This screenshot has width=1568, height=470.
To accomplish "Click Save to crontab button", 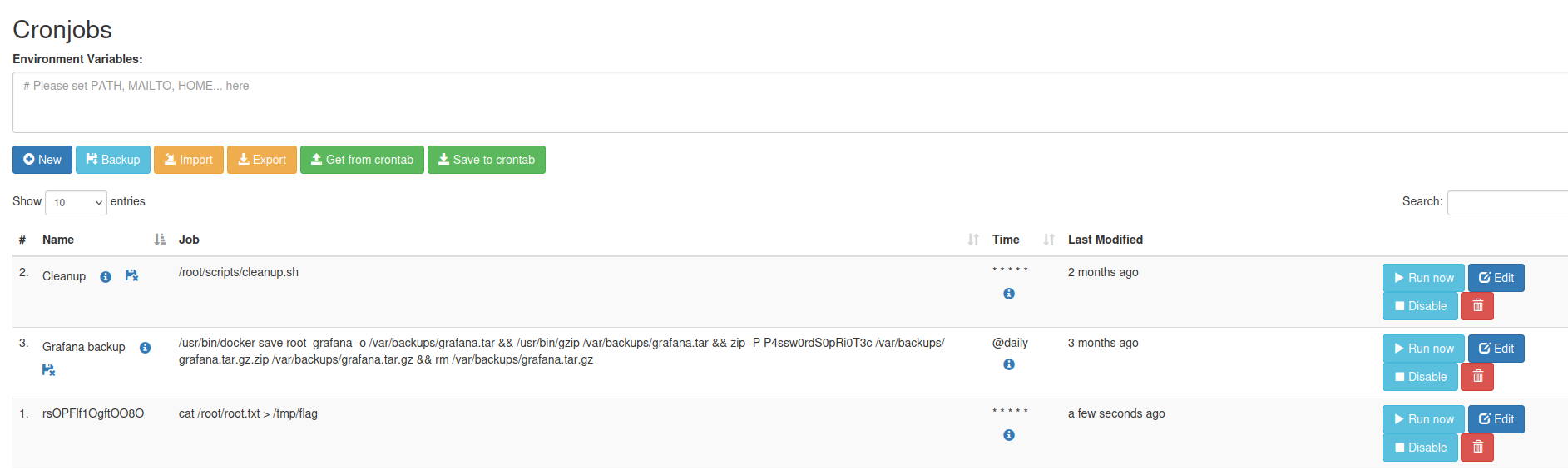I will (486, 160).
